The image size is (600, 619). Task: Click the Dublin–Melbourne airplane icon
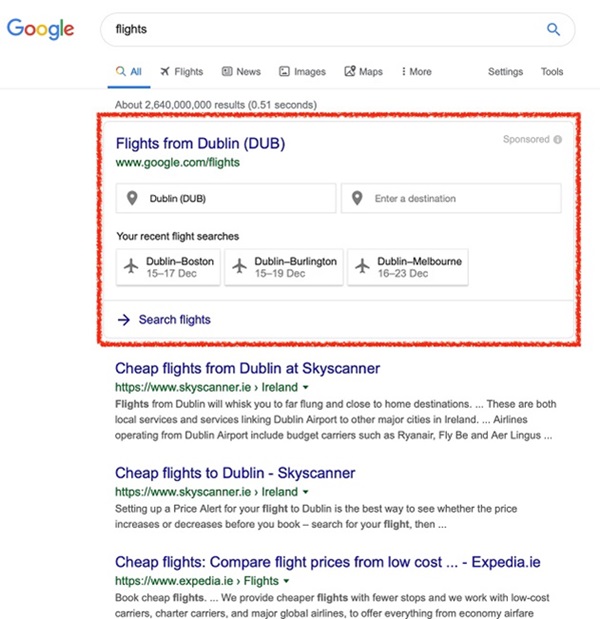362,267
